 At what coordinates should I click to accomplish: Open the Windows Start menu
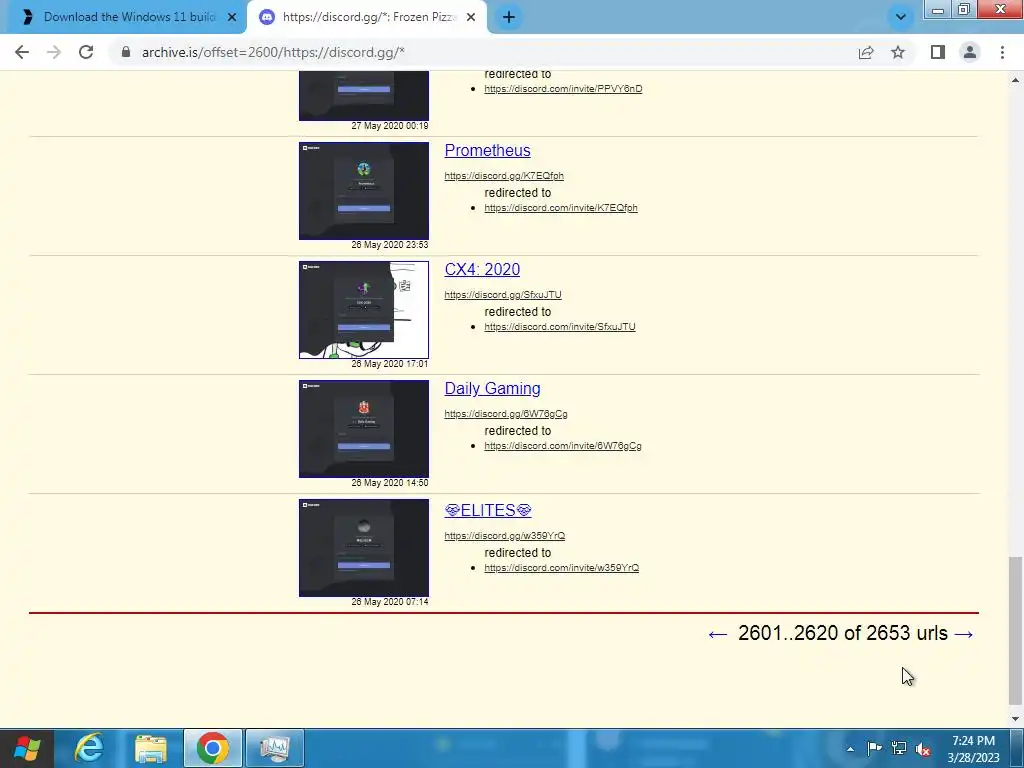(26, 748)
